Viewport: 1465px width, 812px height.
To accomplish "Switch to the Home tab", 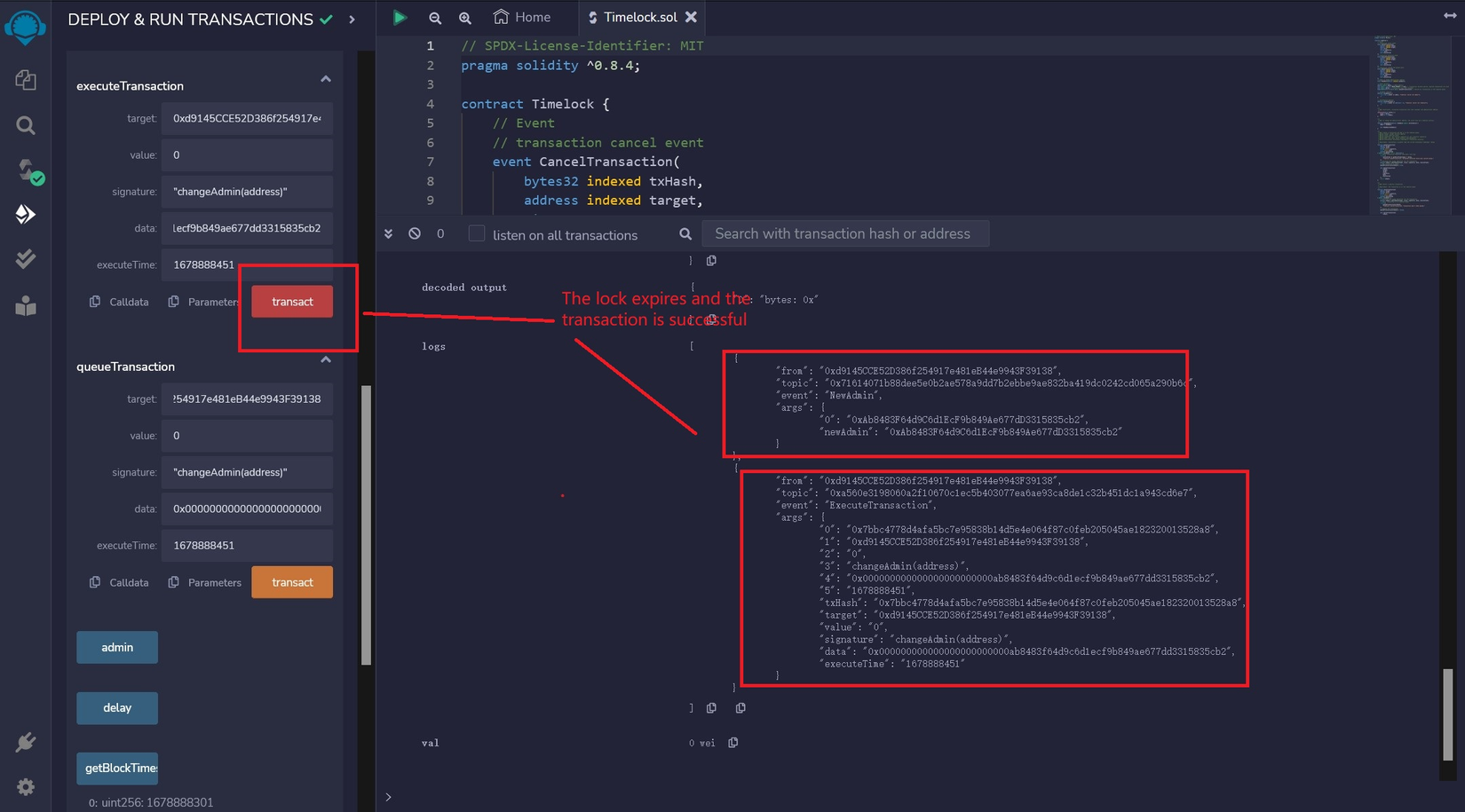I will coord(522,17).
